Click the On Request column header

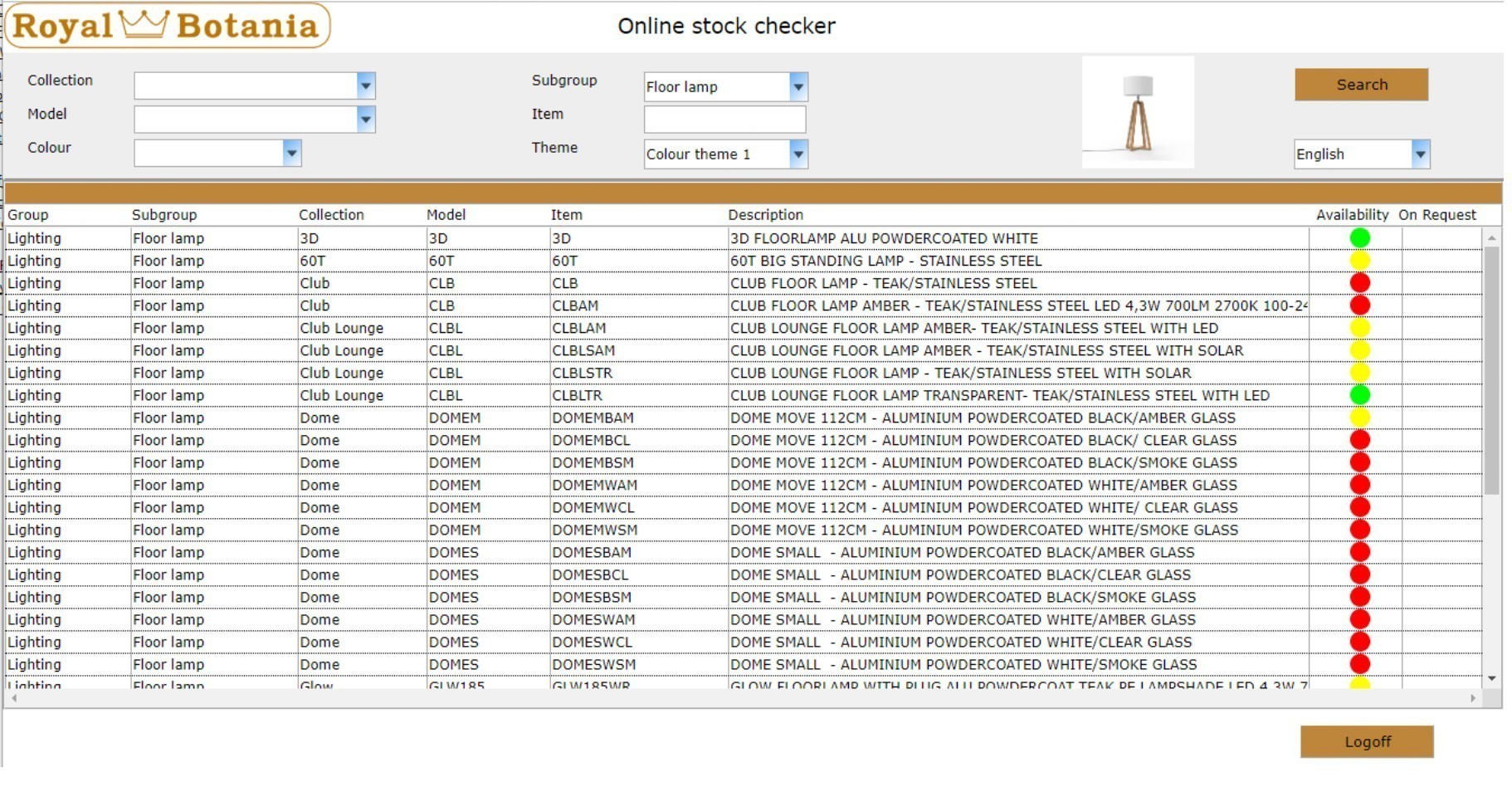[x=1437, y=215]
